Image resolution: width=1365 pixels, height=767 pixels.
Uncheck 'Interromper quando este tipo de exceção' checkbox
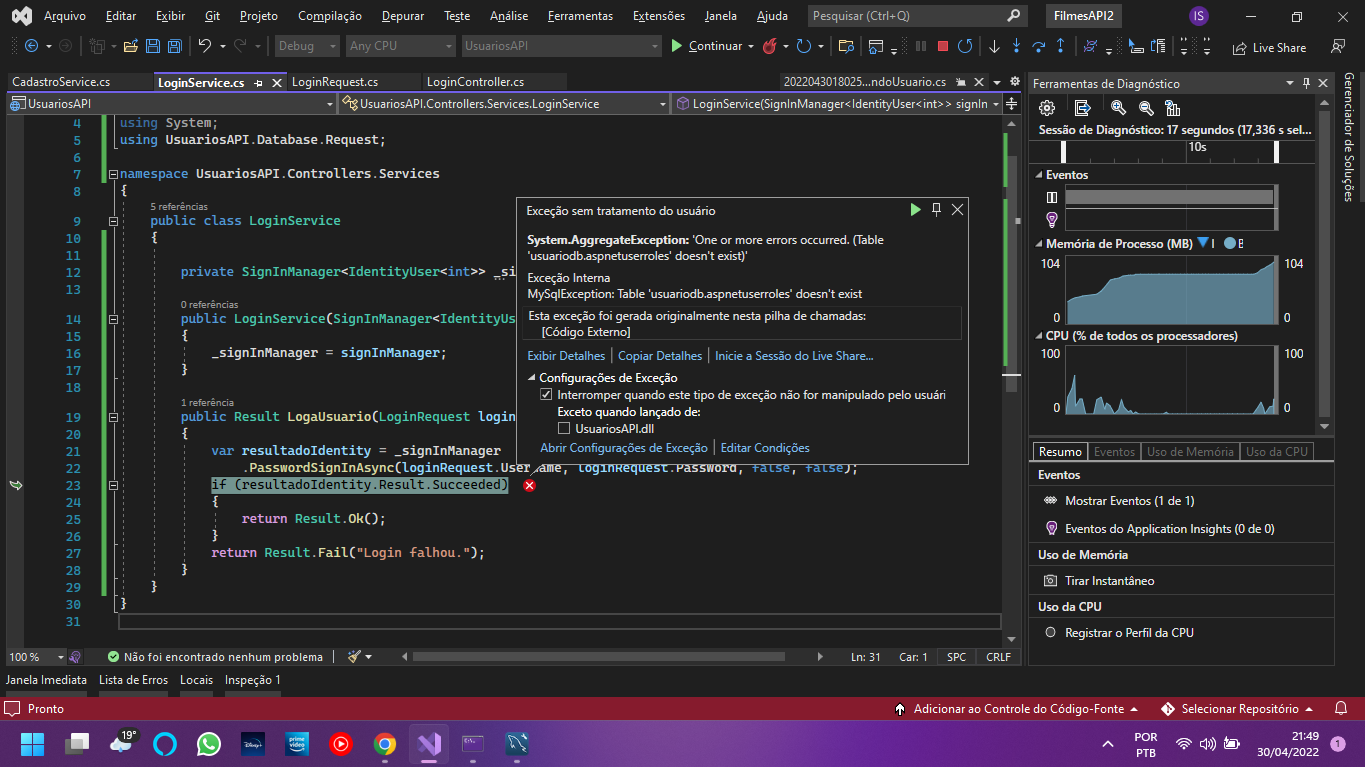546,395
